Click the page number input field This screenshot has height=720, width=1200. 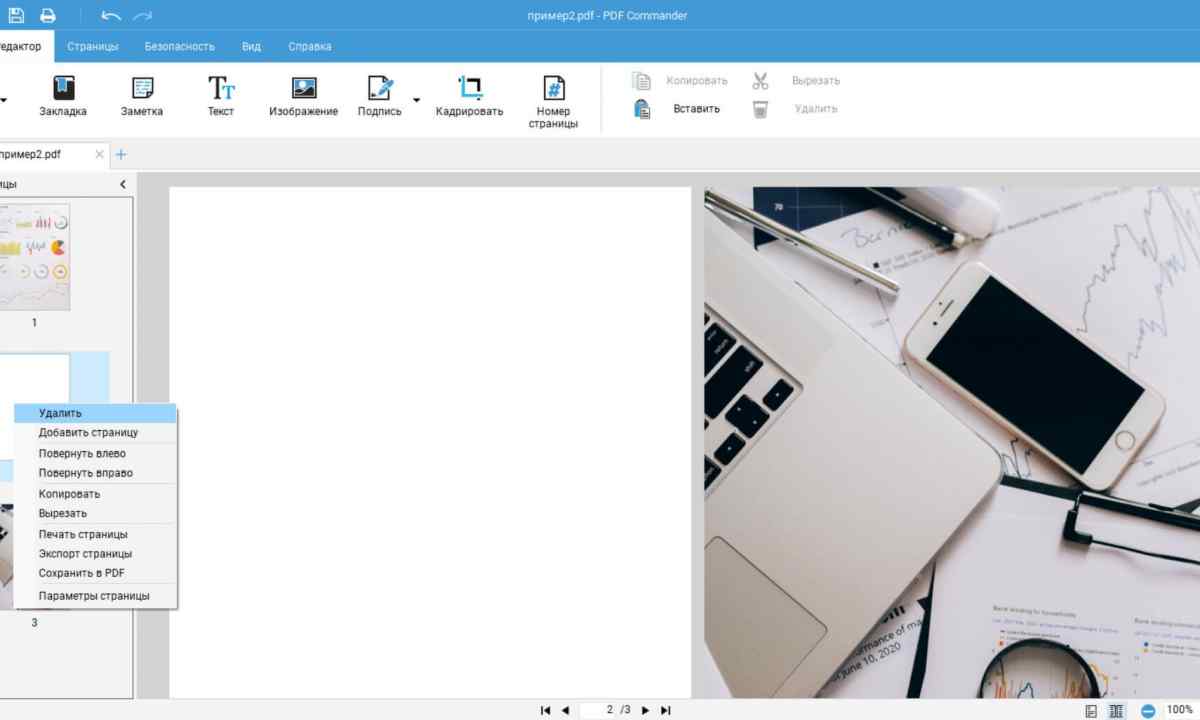pos(598,710)
